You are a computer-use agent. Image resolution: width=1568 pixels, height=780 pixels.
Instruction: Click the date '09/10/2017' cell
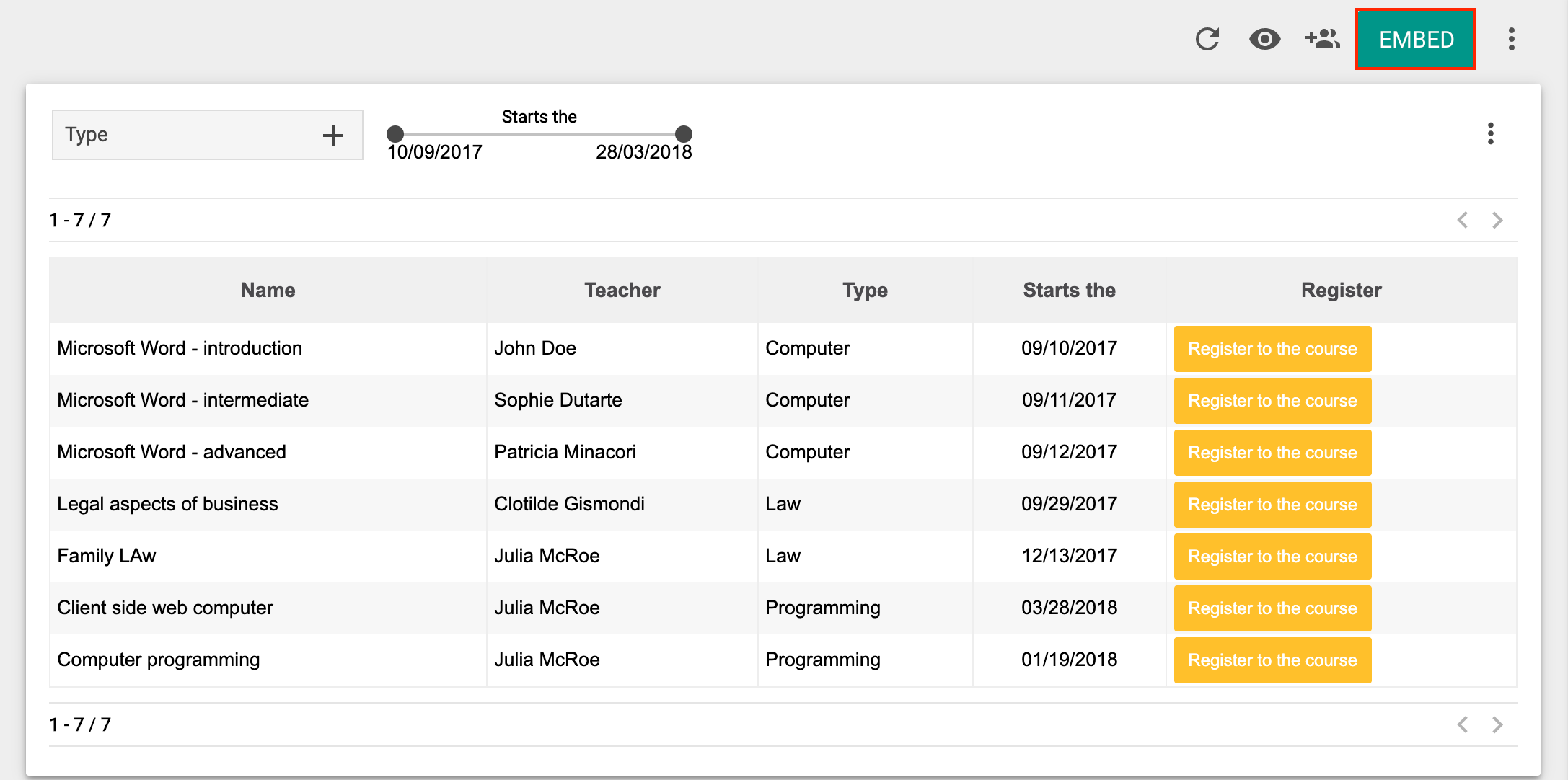click(x=1070, y=348)
